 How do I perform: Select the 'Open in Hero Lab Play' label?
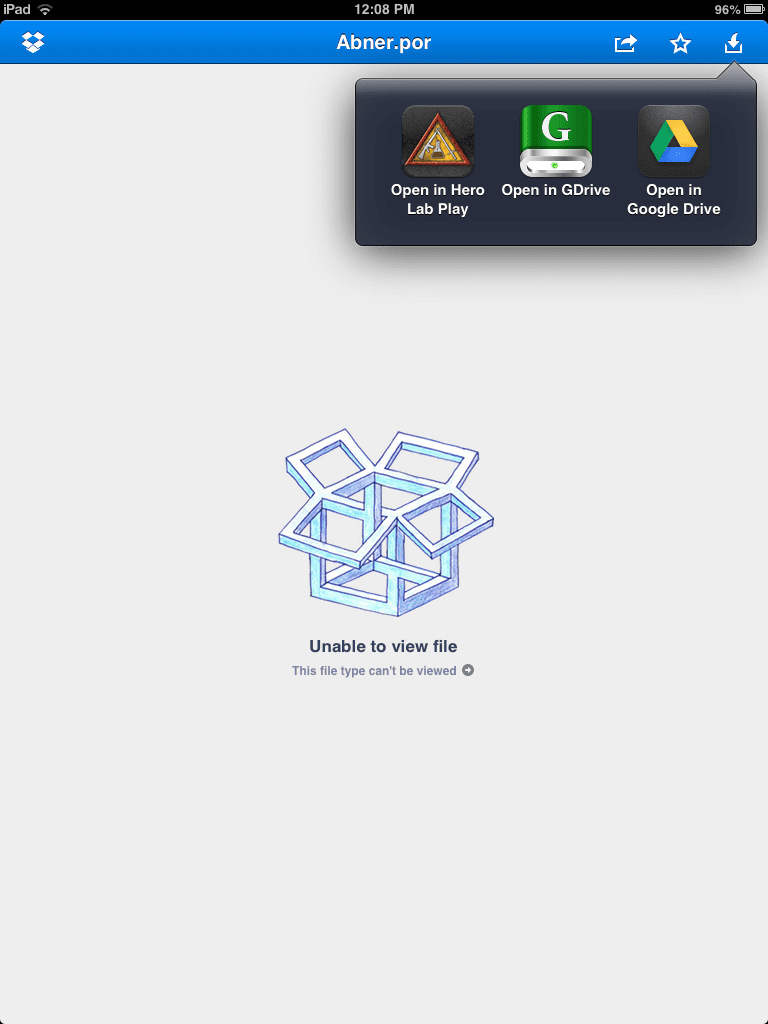pos(438,199)
